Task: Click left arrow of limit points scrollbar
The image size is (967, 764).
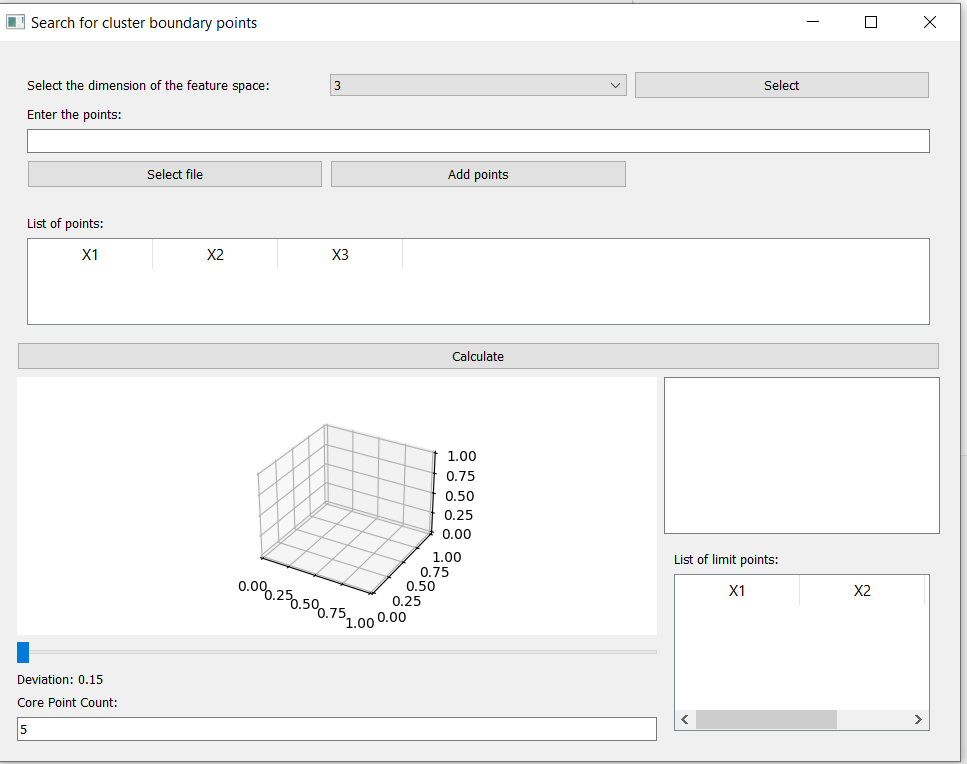Action: (x=685, y=719)
